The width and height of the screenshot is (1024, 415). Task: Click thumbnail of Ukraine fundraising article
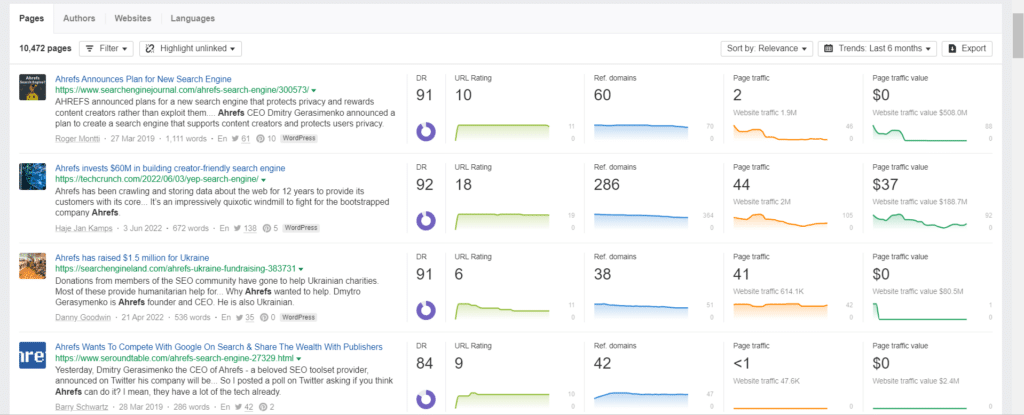tap(32, 266)
